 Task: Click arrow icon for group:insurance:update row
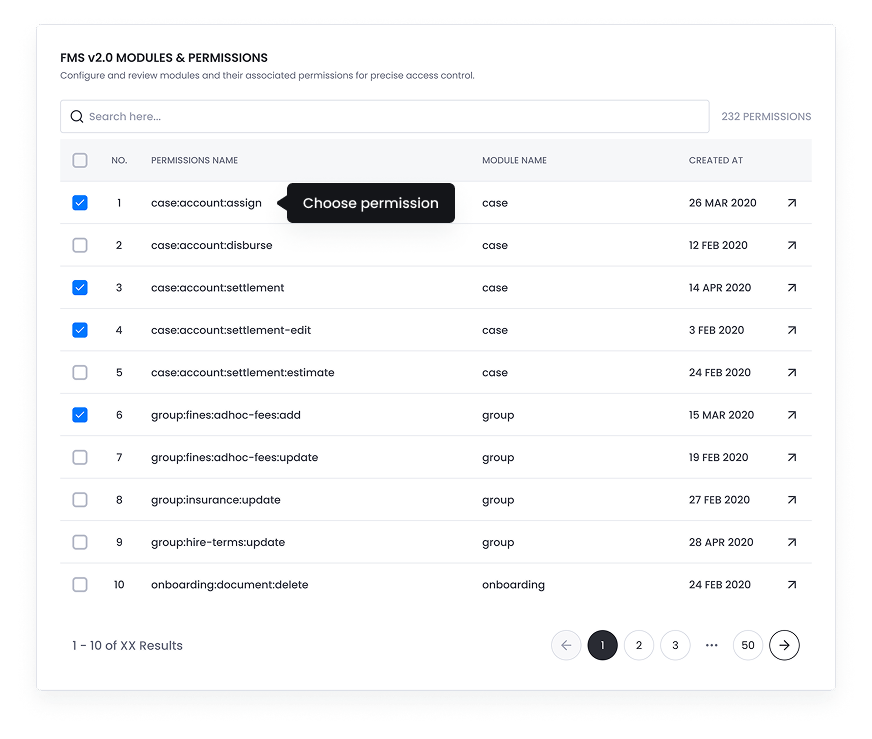coord(791,500)
